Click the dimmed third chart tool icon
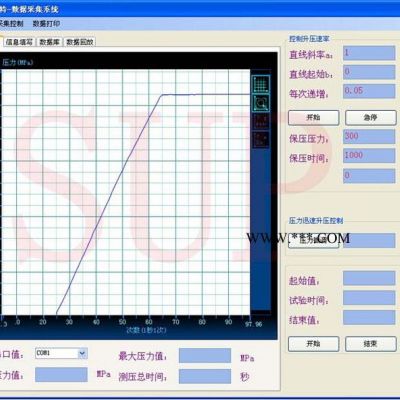Image resolution: width=400 pixels, height=400 pixels. (261, 121)
